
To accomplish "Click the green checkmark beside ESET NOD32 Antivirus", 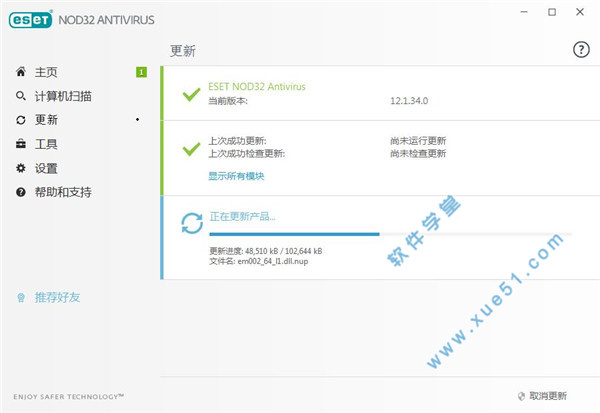I will point(191,94).
